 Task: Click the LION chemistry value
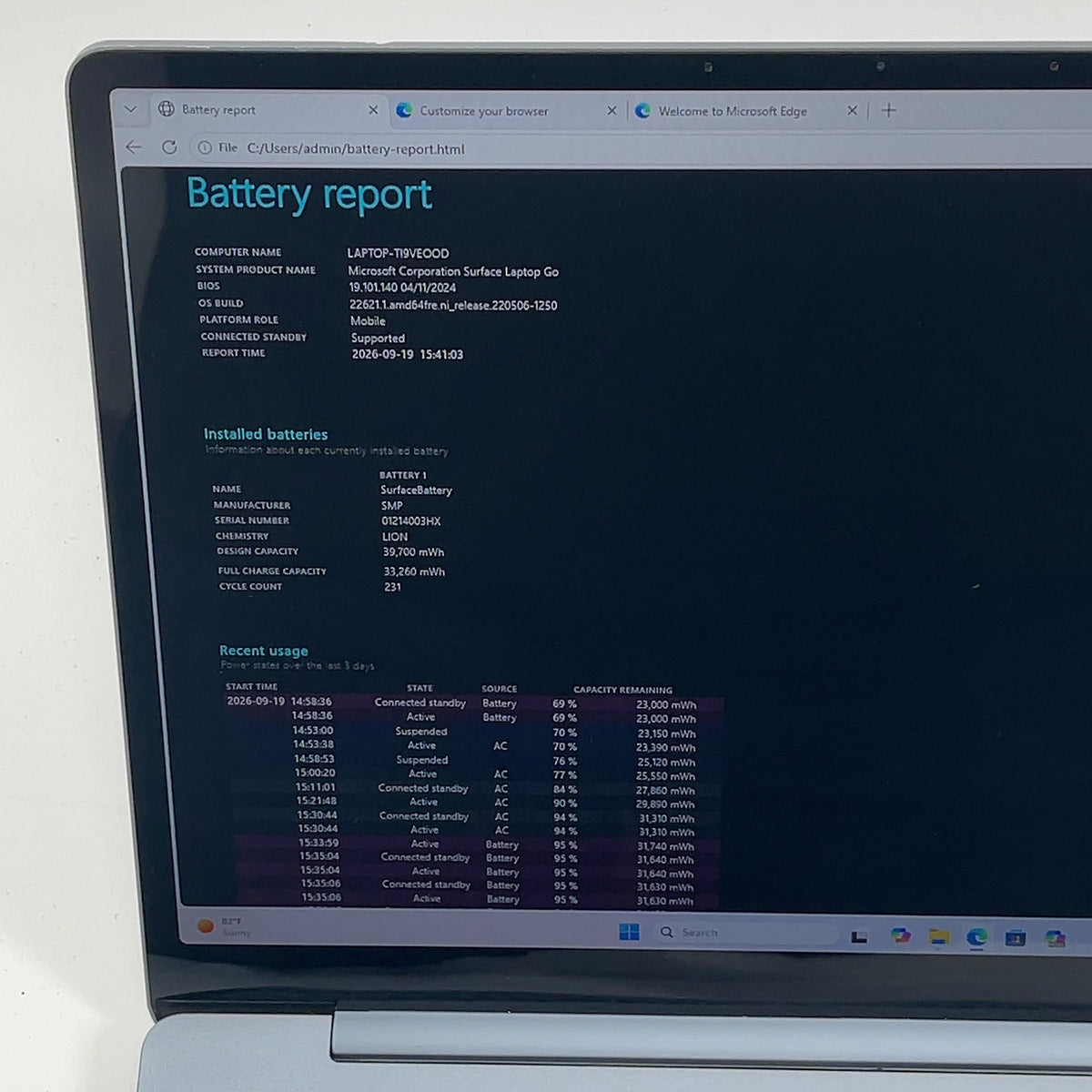(x=395, y=537)
